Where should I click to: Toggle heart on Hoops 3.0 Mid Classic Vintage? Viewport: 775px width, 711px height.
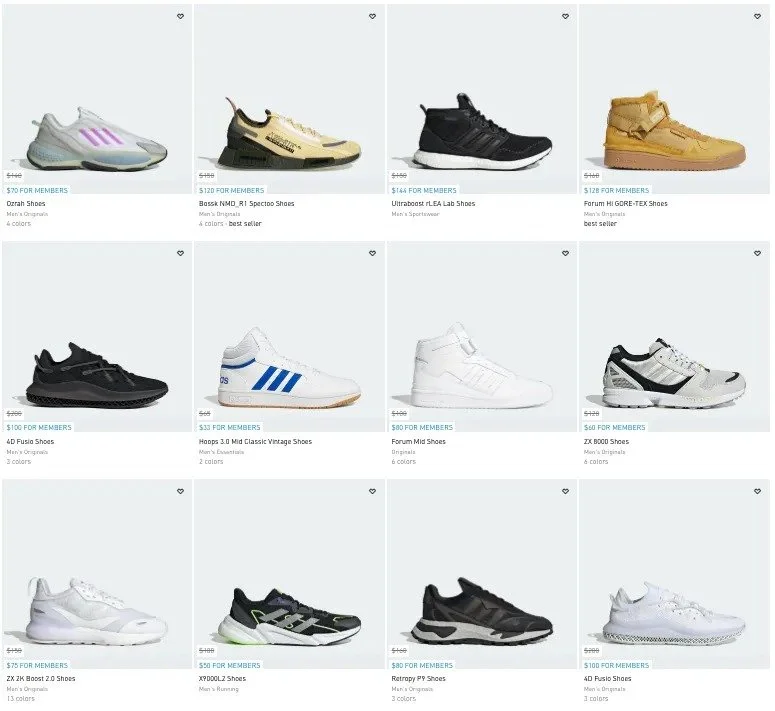coord(373,253)
